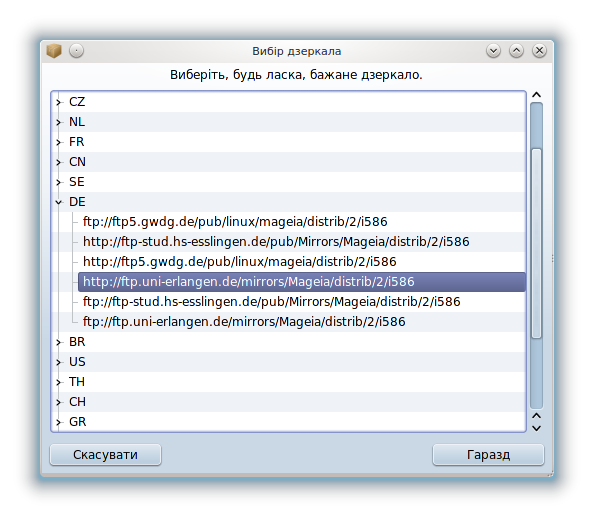
Task: Click the round pin button beside package icon
Action: tap(77, 51)
